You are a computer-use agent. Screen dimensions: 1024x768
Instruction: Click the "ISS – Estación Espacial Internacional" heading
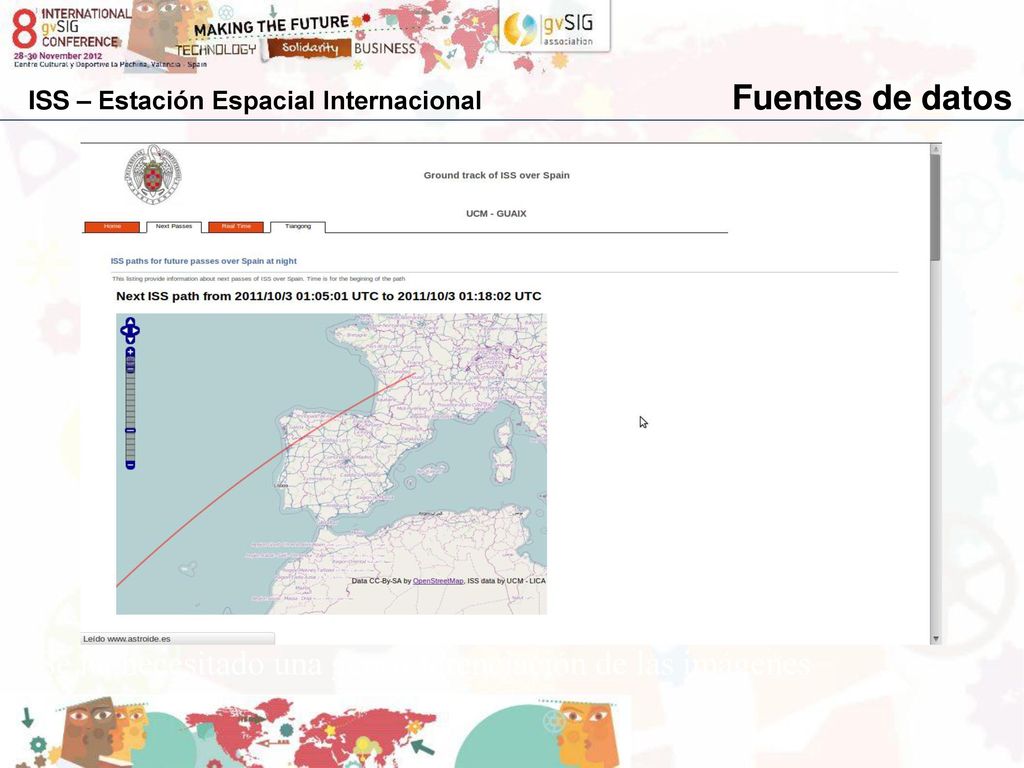click(x=255, y=101)
